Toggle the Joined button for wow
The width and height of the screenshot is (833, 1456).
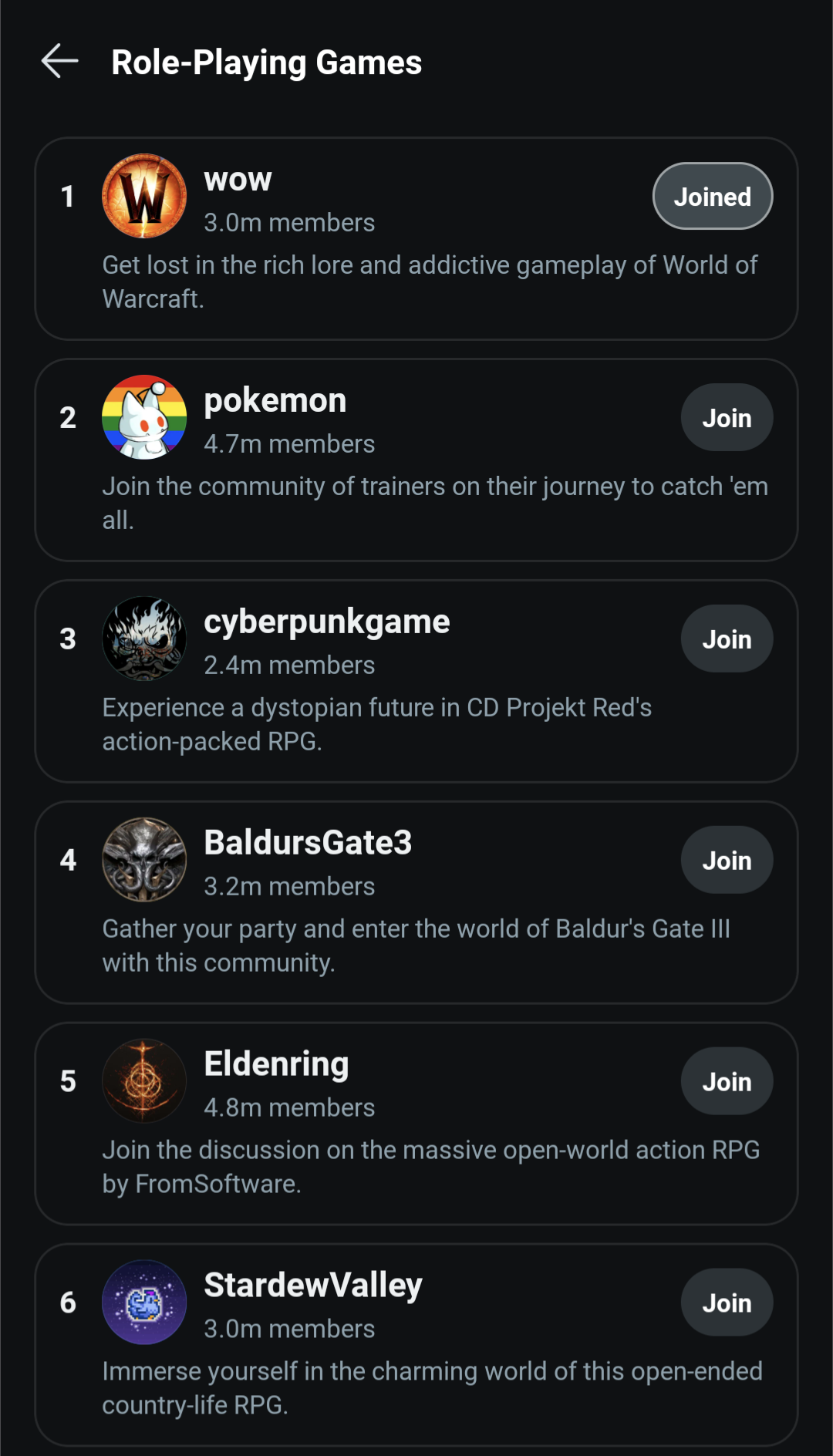(712, 197)
